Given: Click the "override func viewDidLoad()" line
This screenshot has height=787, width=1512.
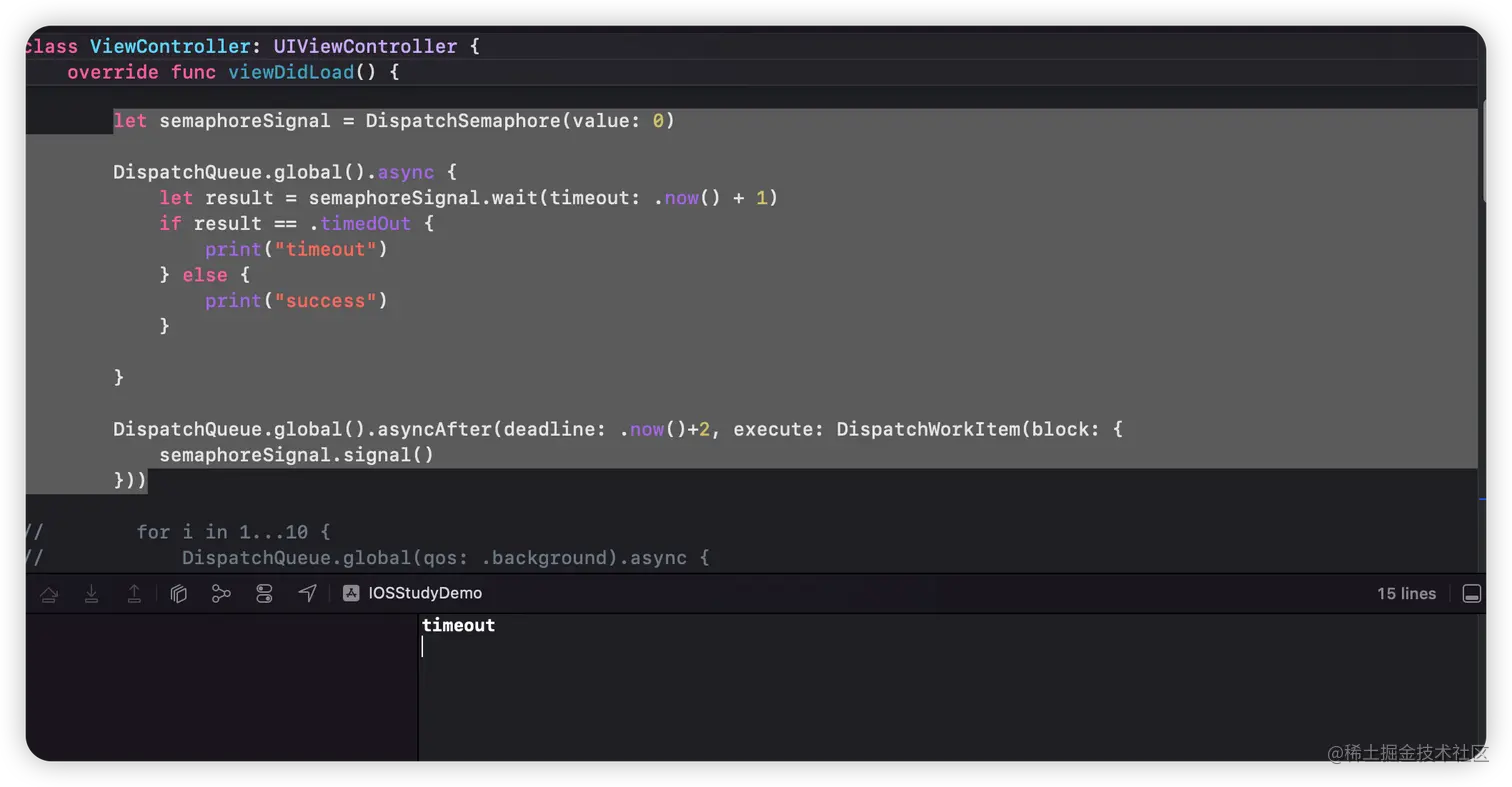Looking at the screenshot, I should coord(233,72).
